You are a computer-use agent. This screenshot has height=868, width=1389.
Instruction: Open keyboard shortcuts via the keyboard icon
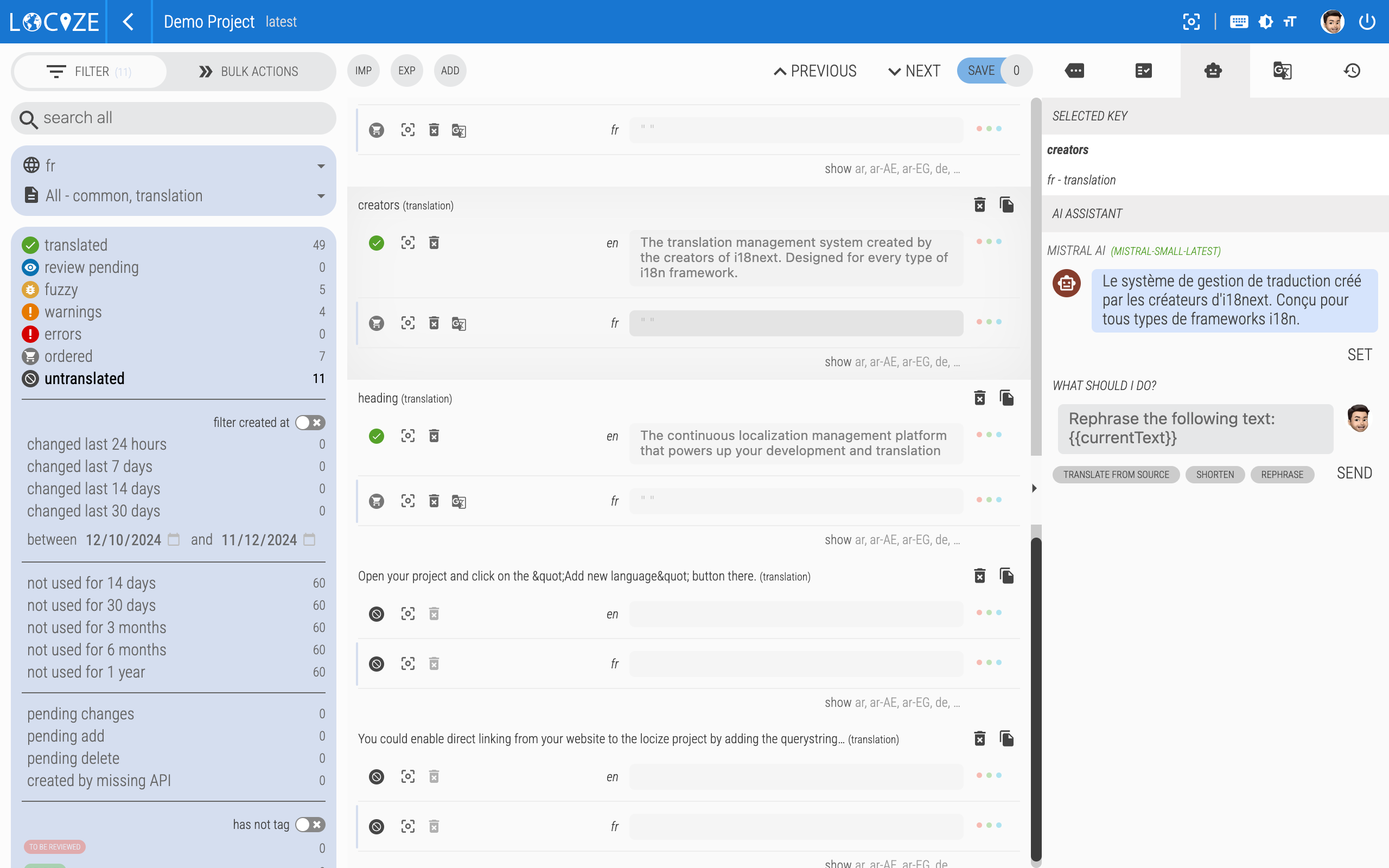[1239, 21]
